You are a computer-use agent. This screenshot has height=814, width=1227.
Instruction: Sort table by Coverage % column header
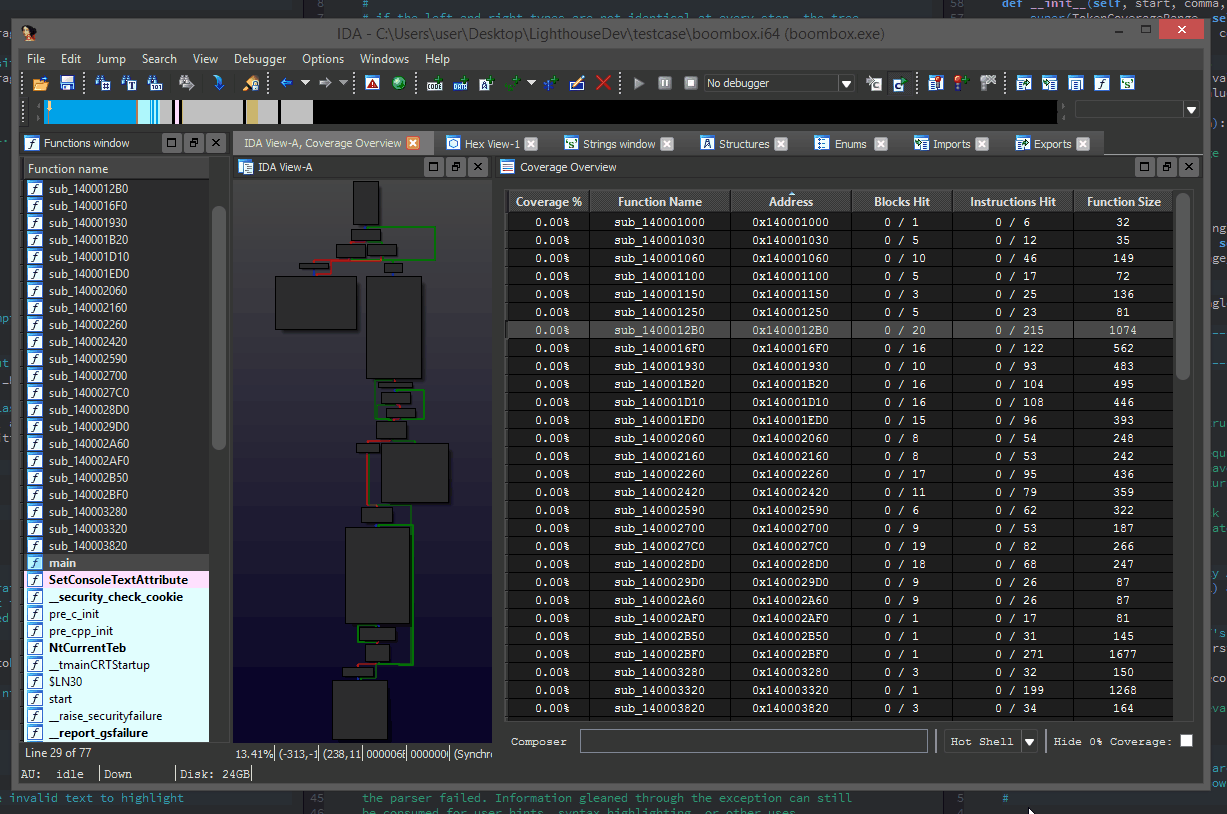click(x=548, y=202)
